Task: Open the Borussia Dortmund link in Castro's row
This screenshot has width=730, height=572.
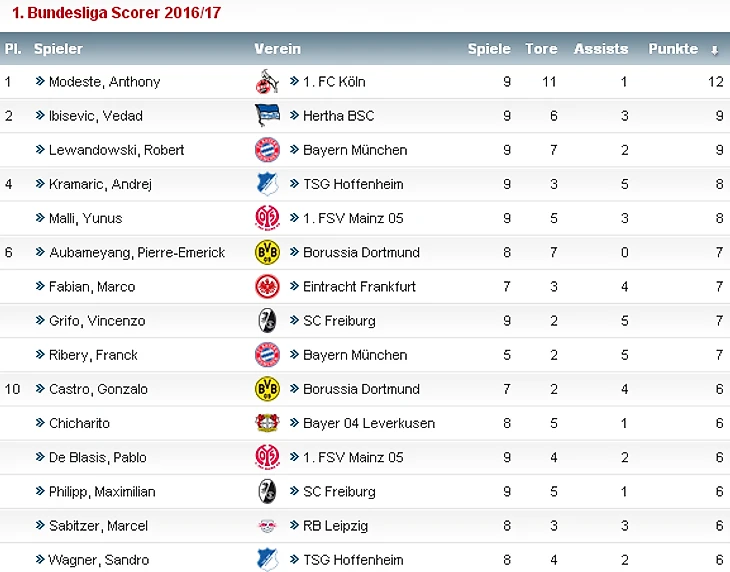Action: [361, 389]
